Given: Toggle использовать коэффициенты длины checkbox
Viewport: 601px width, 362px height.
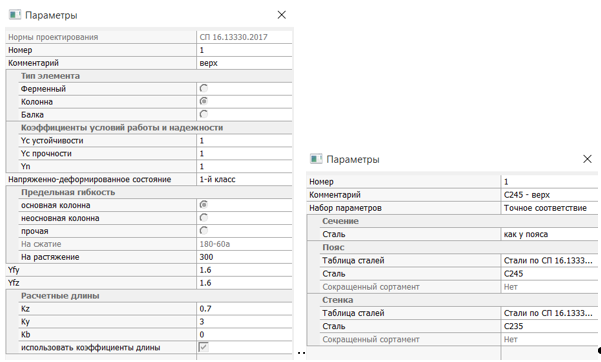Looking at the screenshot, I should click(x=204, y=347).
